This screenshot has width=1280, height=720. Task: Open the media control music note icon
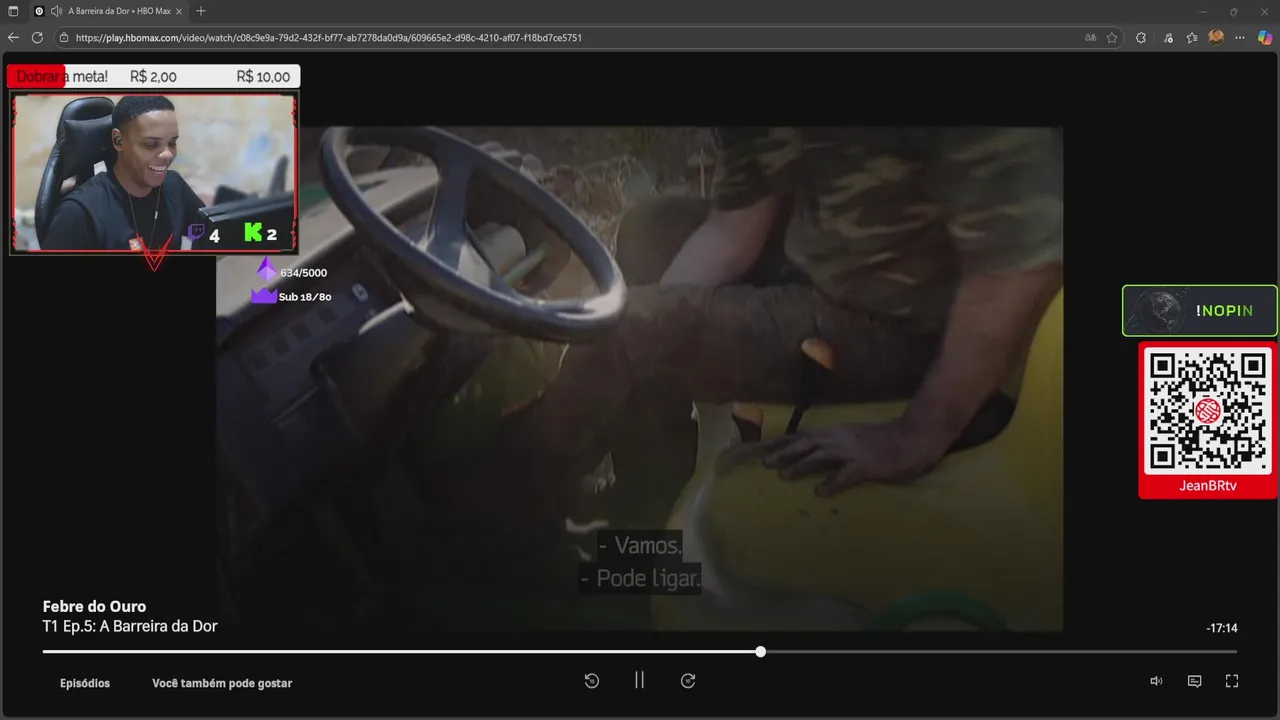[1169, 37]
